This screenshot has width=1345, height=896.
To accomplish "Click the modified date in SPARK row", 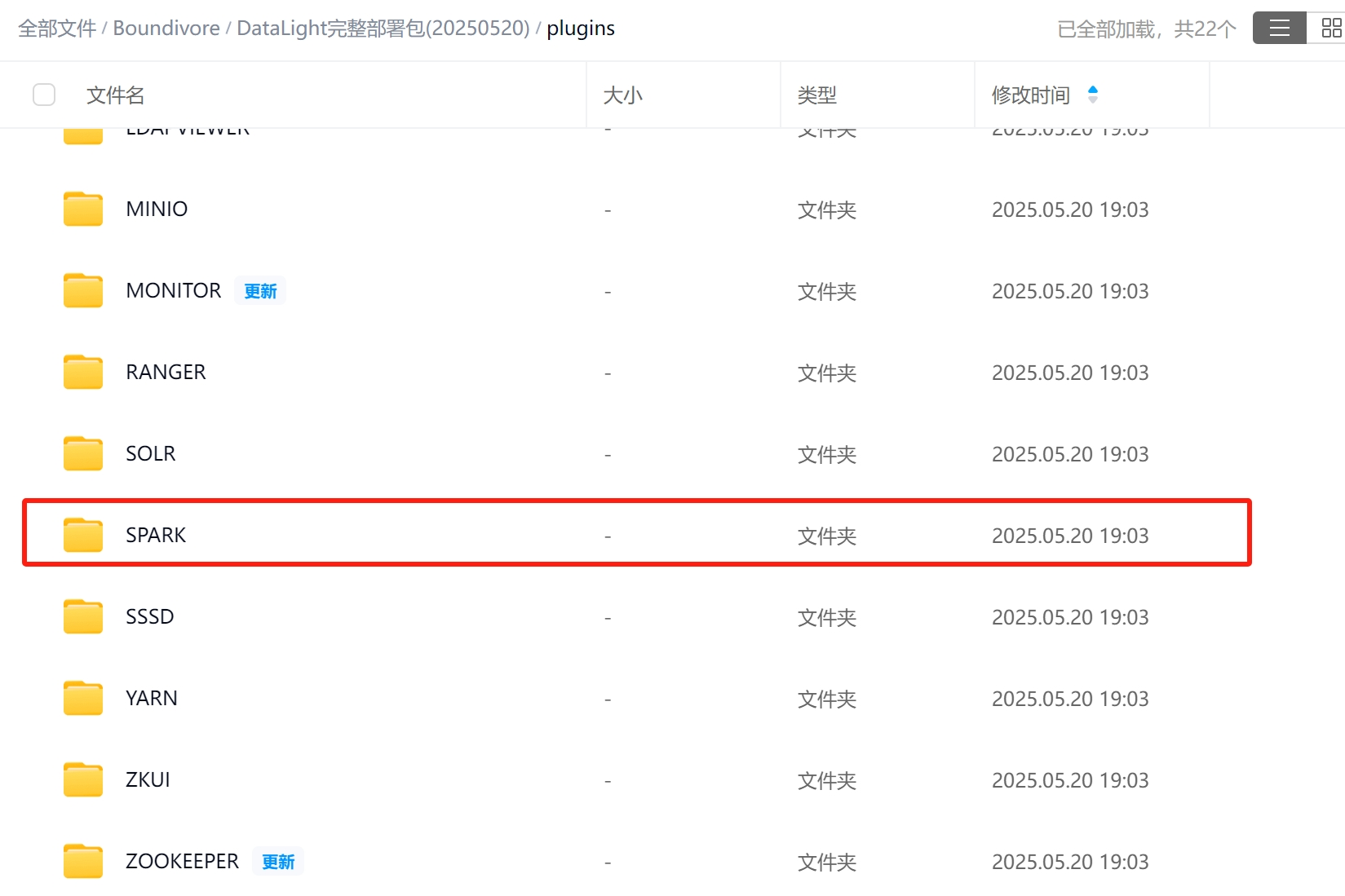I will pyautogui.click(x=1070, y=536).
